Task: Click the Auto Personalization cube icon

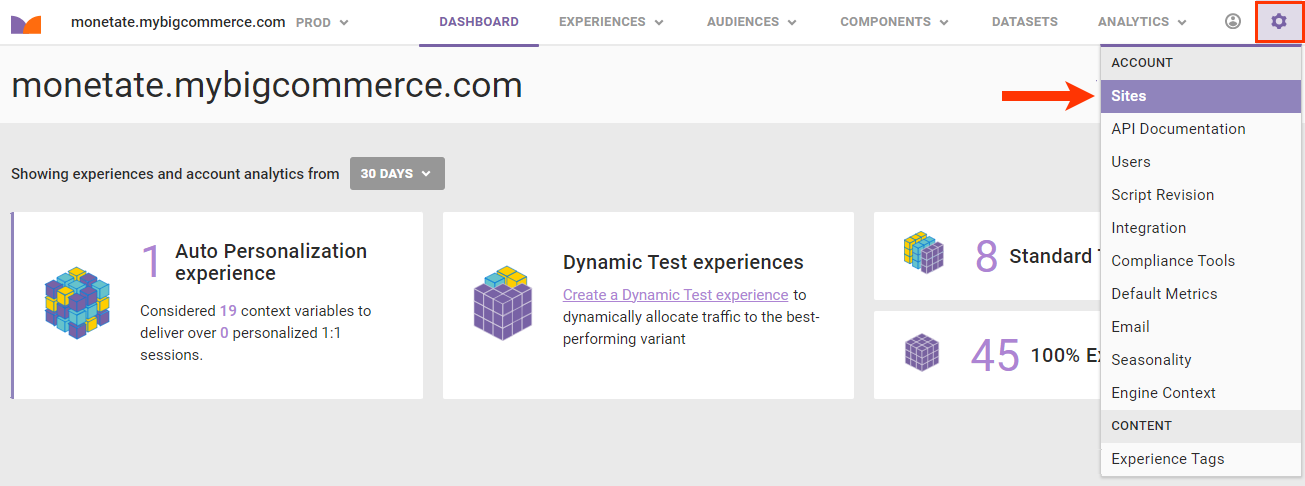Action: tap(75, 301)
